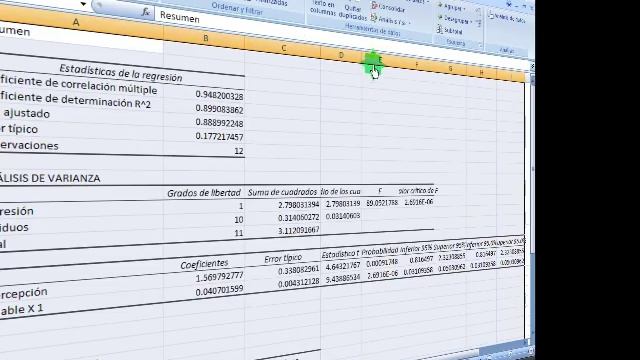
Task: Click the coeficiente de determinación R^2 label
Action: [x=76, y=100]
